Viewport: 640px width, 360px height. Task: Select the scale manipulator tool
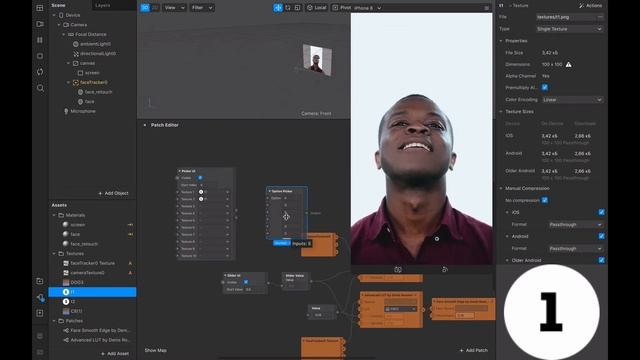(298, 8)
